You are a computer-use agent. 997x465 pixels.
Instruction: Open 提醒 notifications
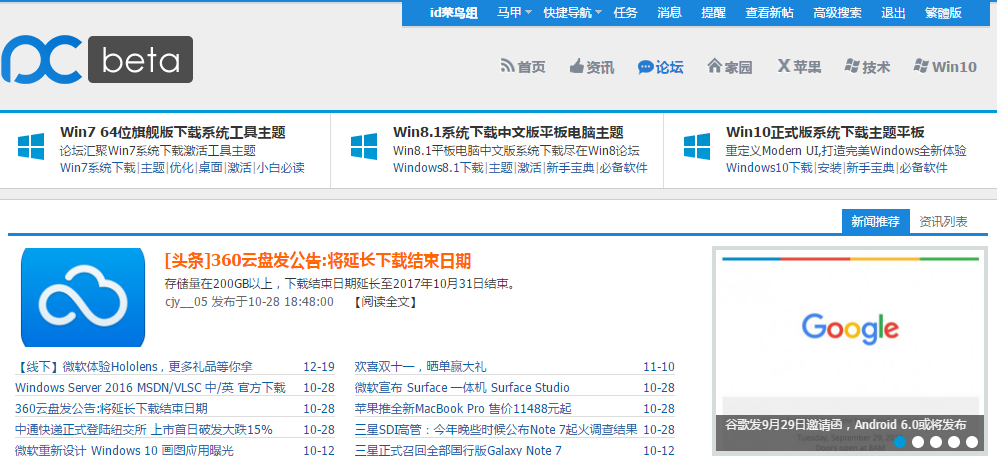click(713, 13)
